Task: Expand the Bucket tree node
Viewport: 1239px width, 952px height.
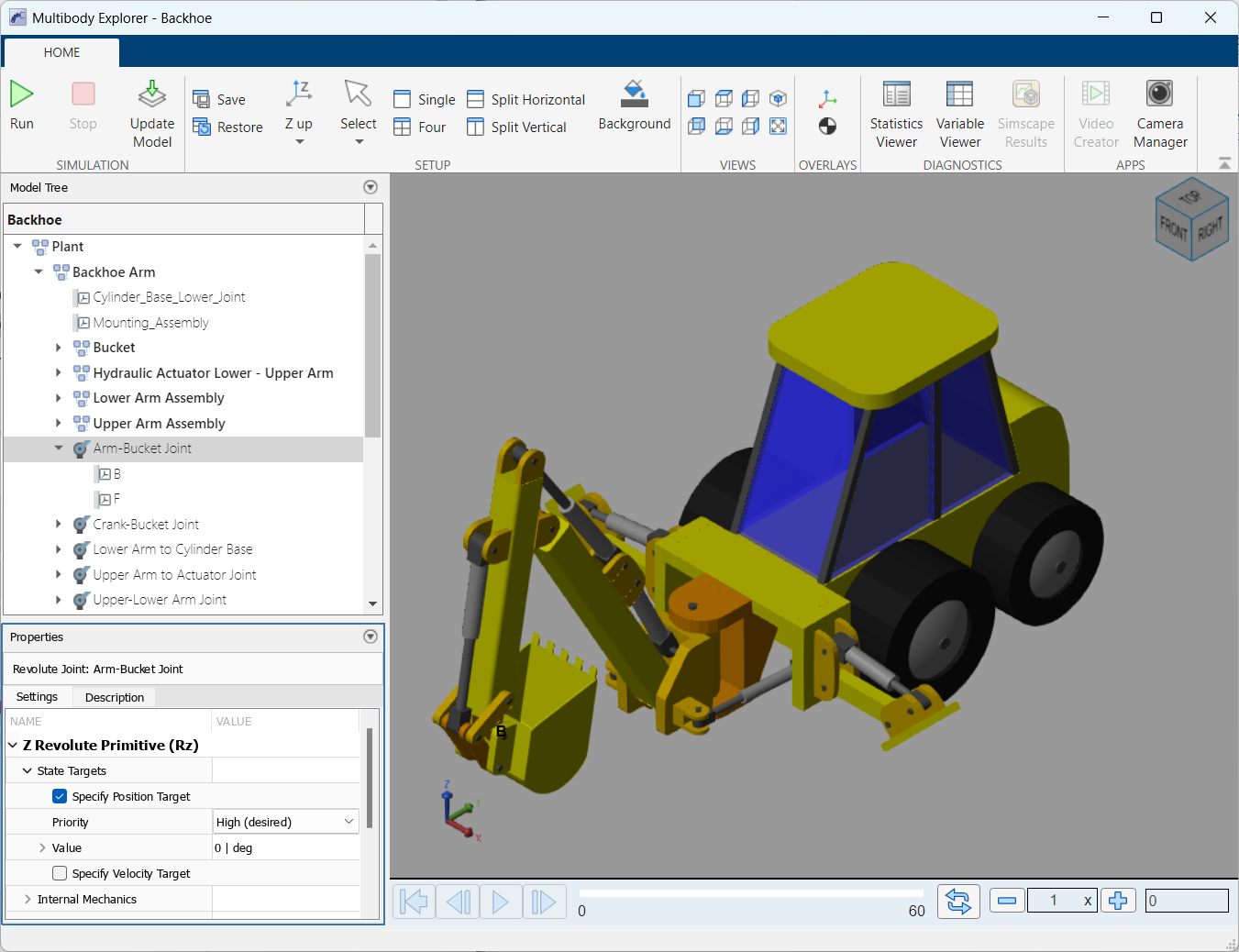Action: click(x=59, y=348)
